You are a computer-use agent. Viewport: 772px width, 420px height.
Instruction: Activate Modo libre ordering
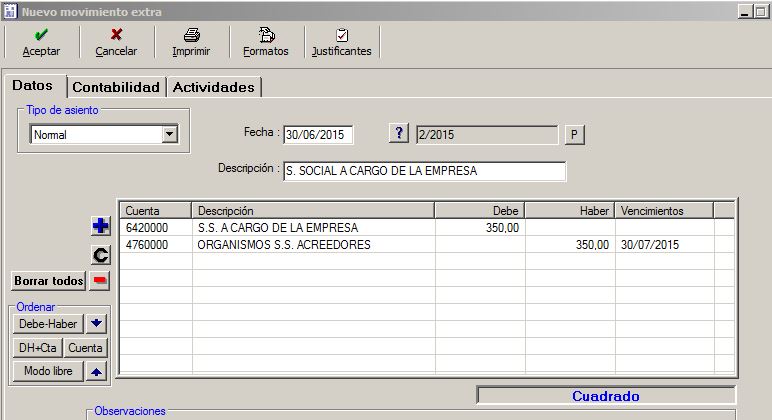[48, 371]
